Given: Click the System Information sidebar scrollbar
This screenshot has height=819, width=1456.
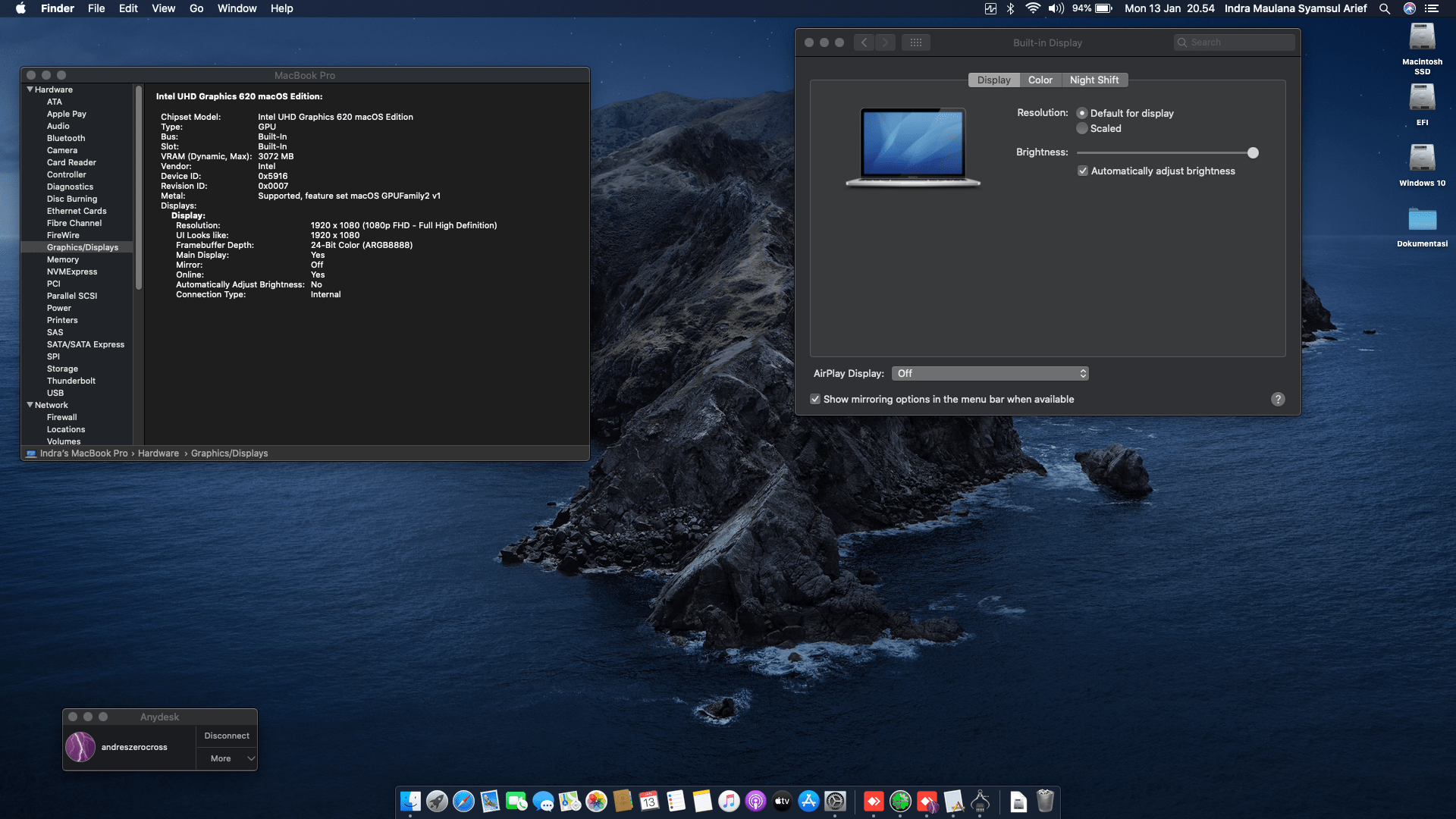Looking at the screenshot, I should (139, 187).
